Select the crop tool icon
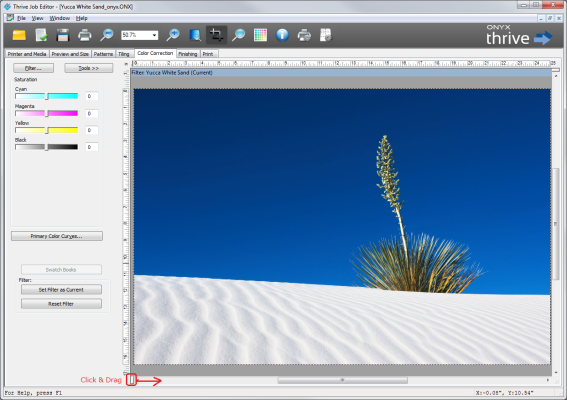The width and height of the screenshot is (567, 400). tap(216, 35)
